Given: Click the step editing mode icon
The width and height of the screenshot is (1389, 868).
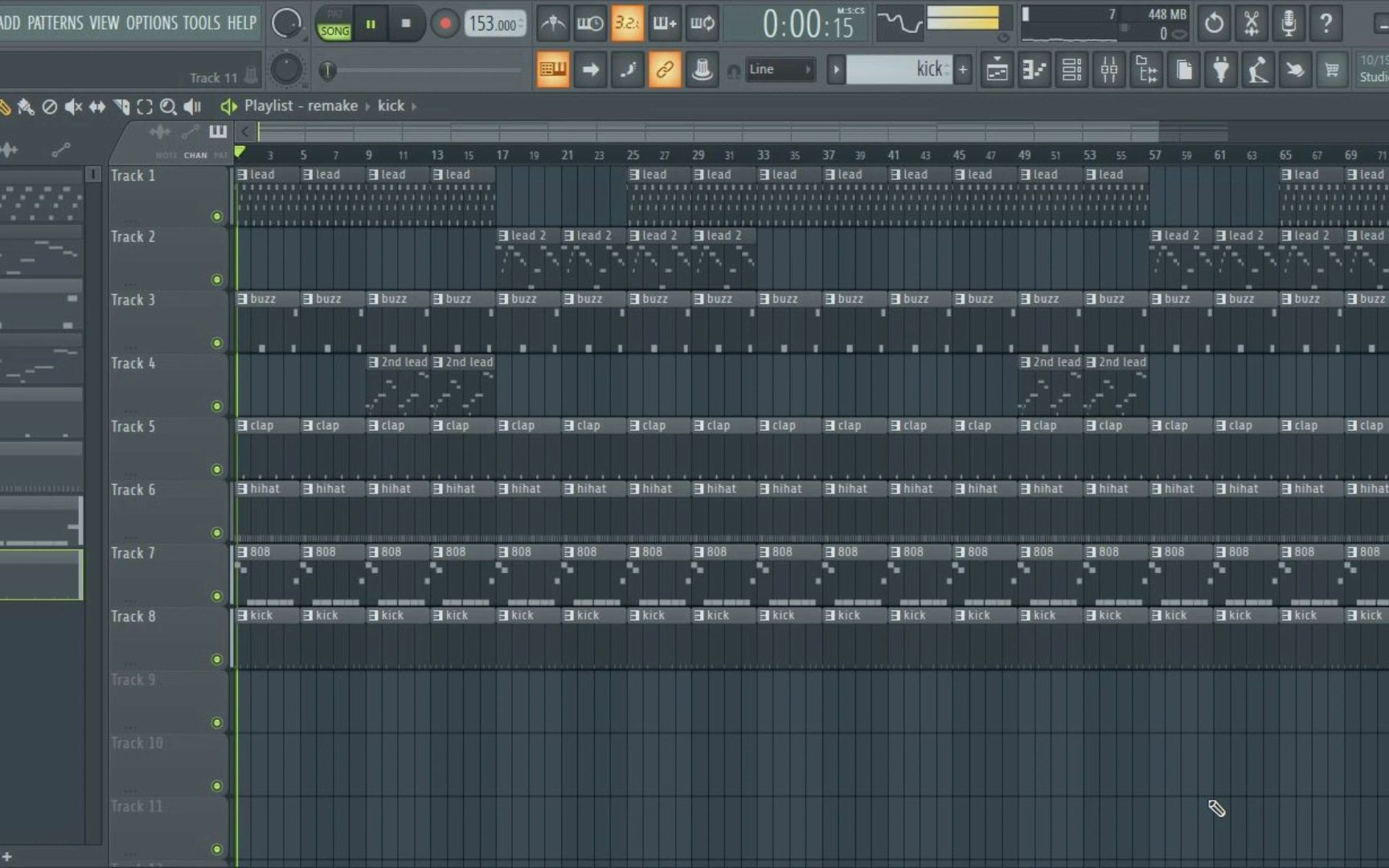Looking at the screenshot, I should [628, 70].
